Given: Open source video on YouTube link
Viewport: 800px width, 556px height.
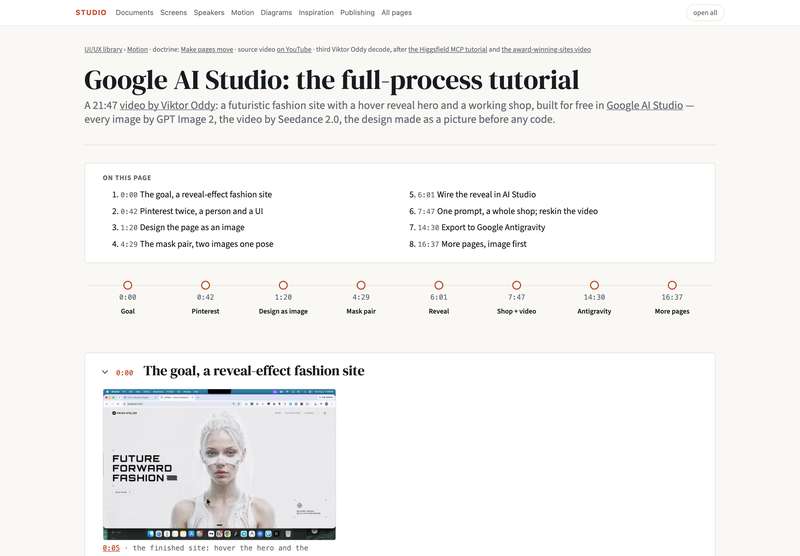Looking at the screenshot, I should [294, 49].
